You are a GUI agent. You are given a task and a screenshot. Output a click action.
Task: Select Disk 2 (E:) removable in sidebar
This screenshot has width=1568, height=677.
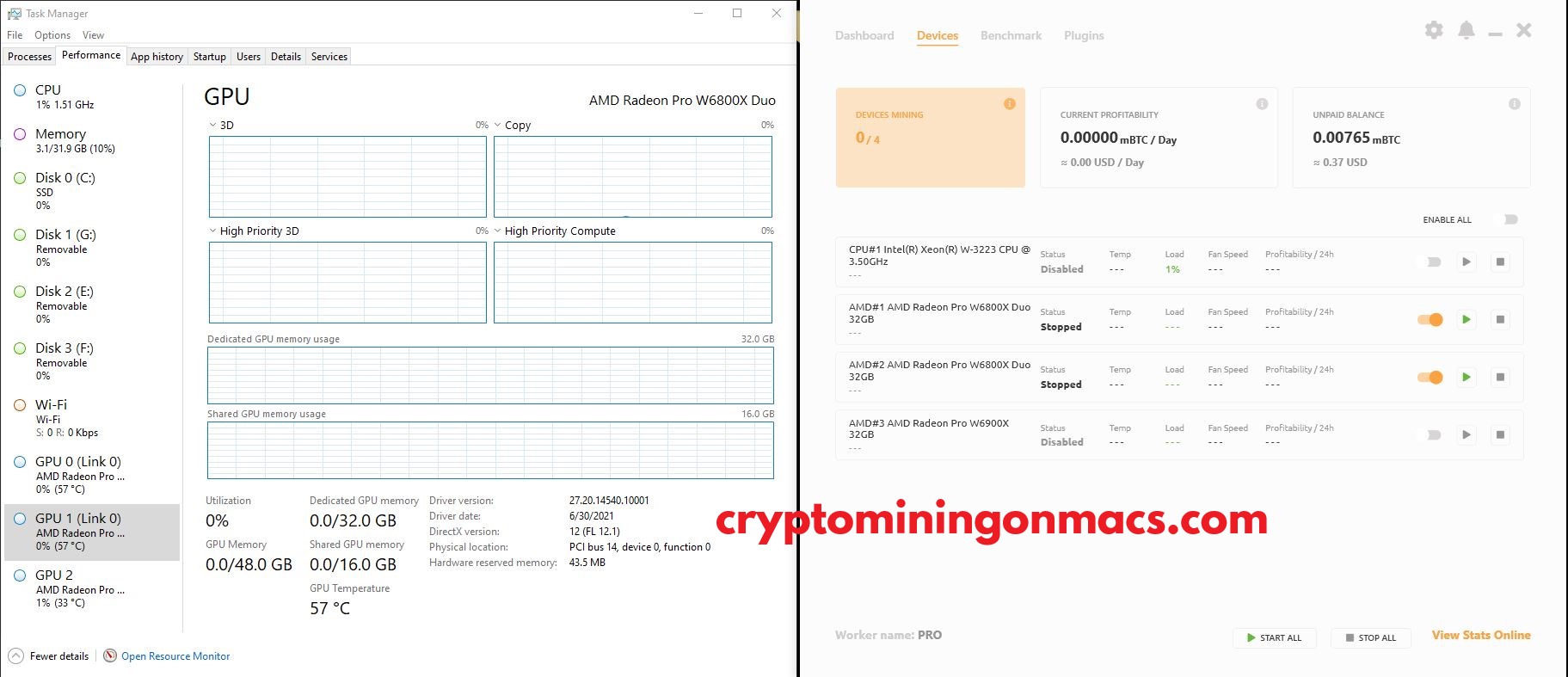[91, 304]
